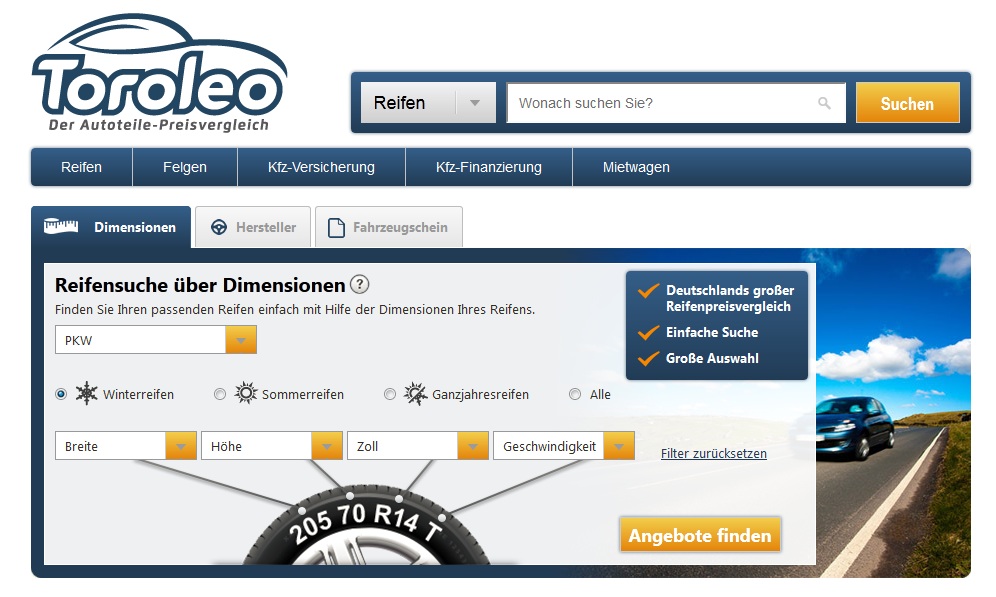Click the 'Große Auswahl' text
This screenshot has height=597, width=996.
712,358
